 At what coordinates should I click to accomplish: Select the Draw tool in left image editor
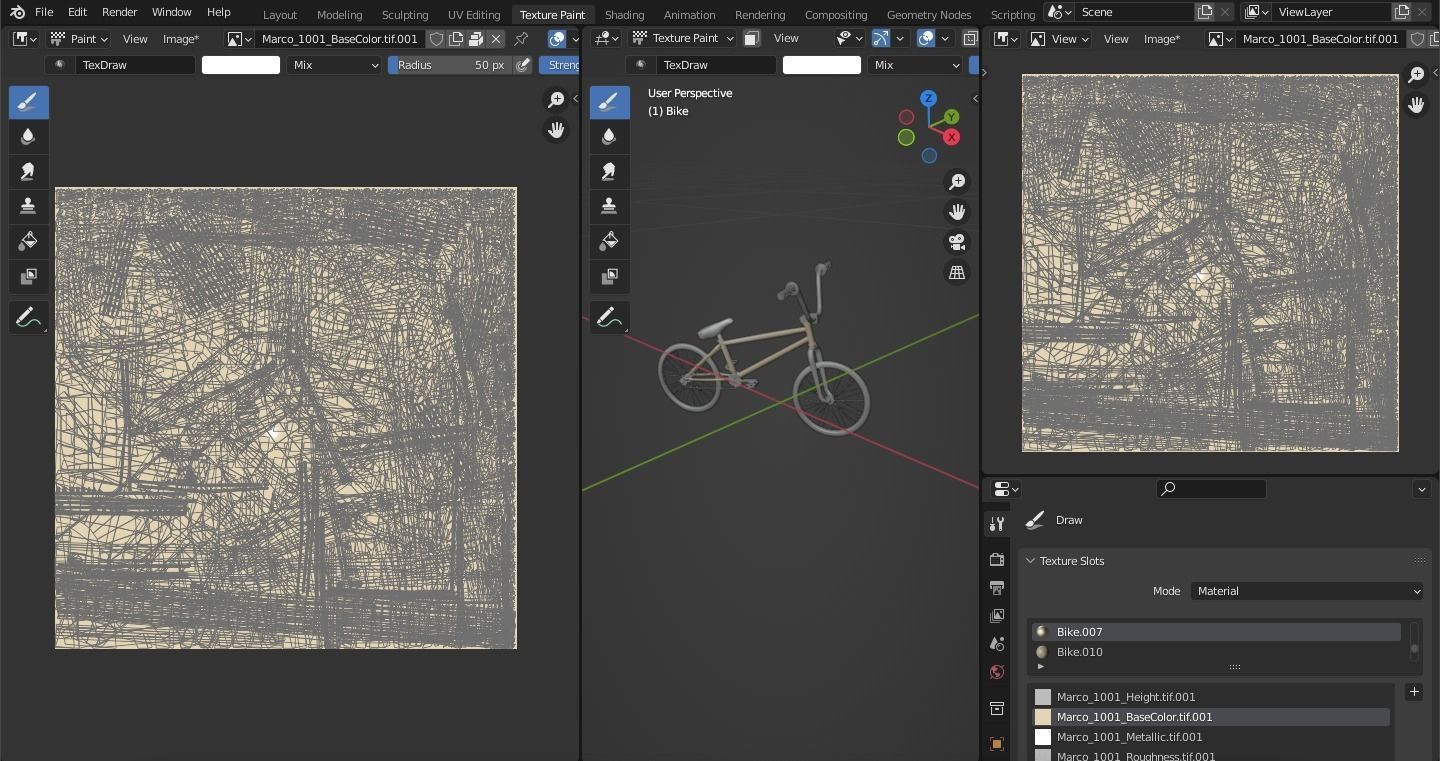click(x=28, y=102)
